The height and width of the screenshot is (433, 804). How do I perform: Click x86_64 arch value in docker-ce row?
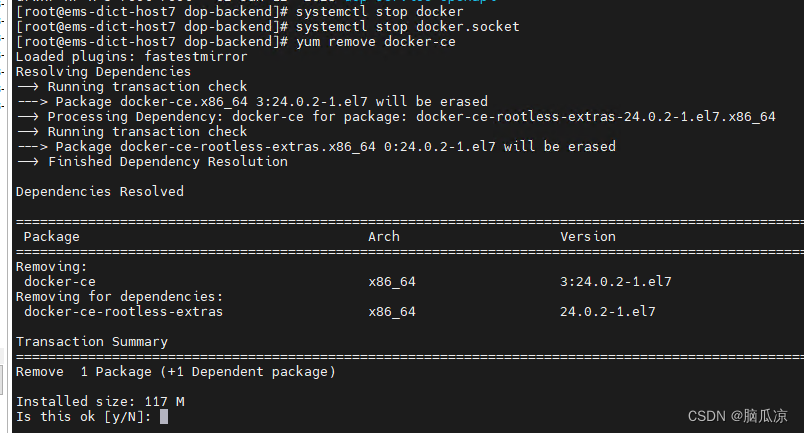392,282
